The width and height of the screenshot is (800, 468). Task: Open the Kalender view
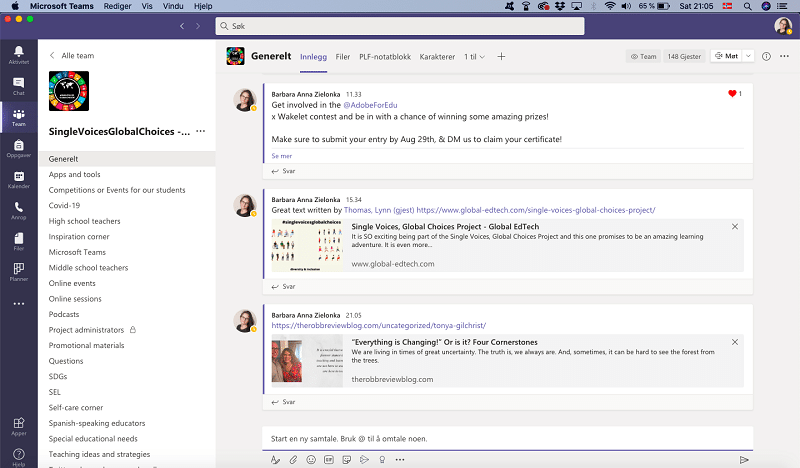[18, 179]
